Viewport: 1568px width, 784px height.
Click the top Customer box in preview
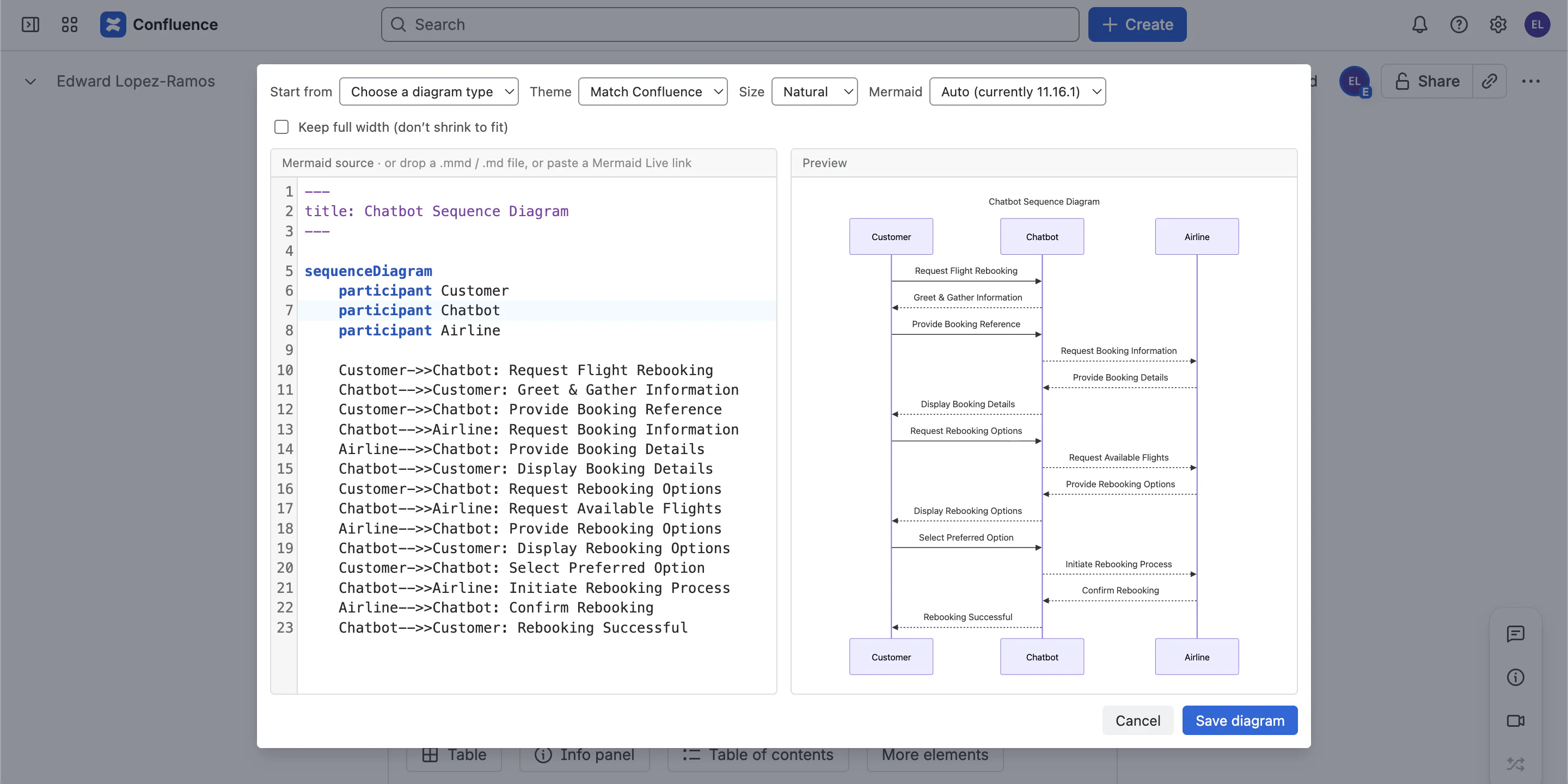click(x=891, y=236)
